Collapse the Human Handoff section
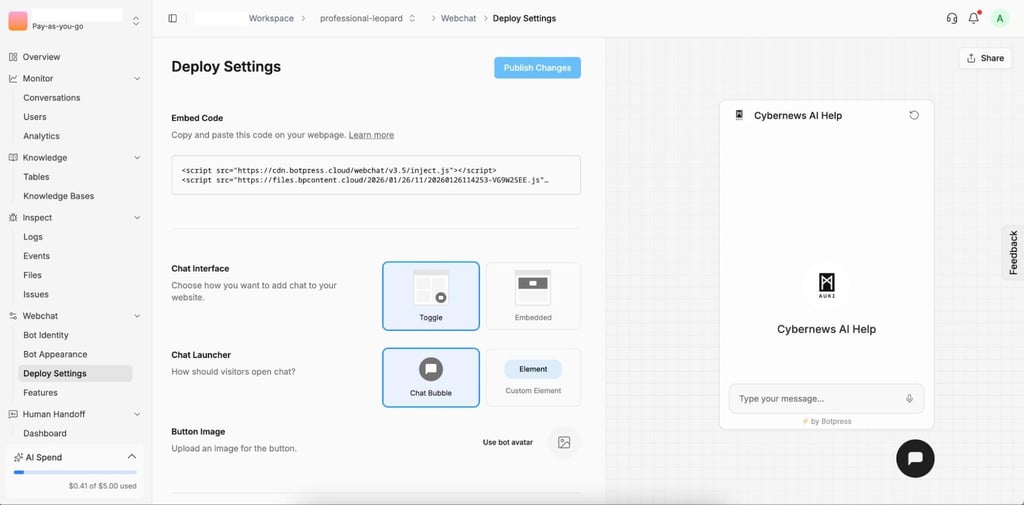Screen dimensions: 1024x505 [137, 414]
